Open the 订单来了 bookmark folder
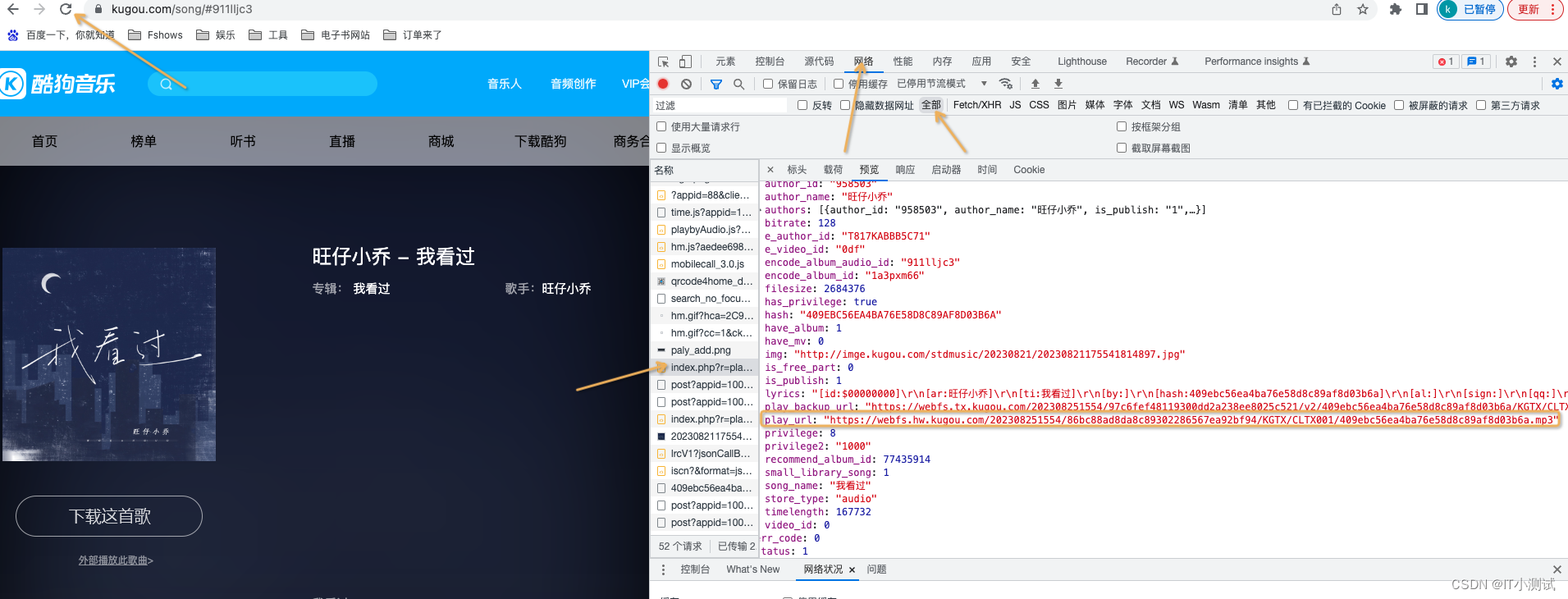This screenshot has width=1568, height=599. tap(413, 35)
